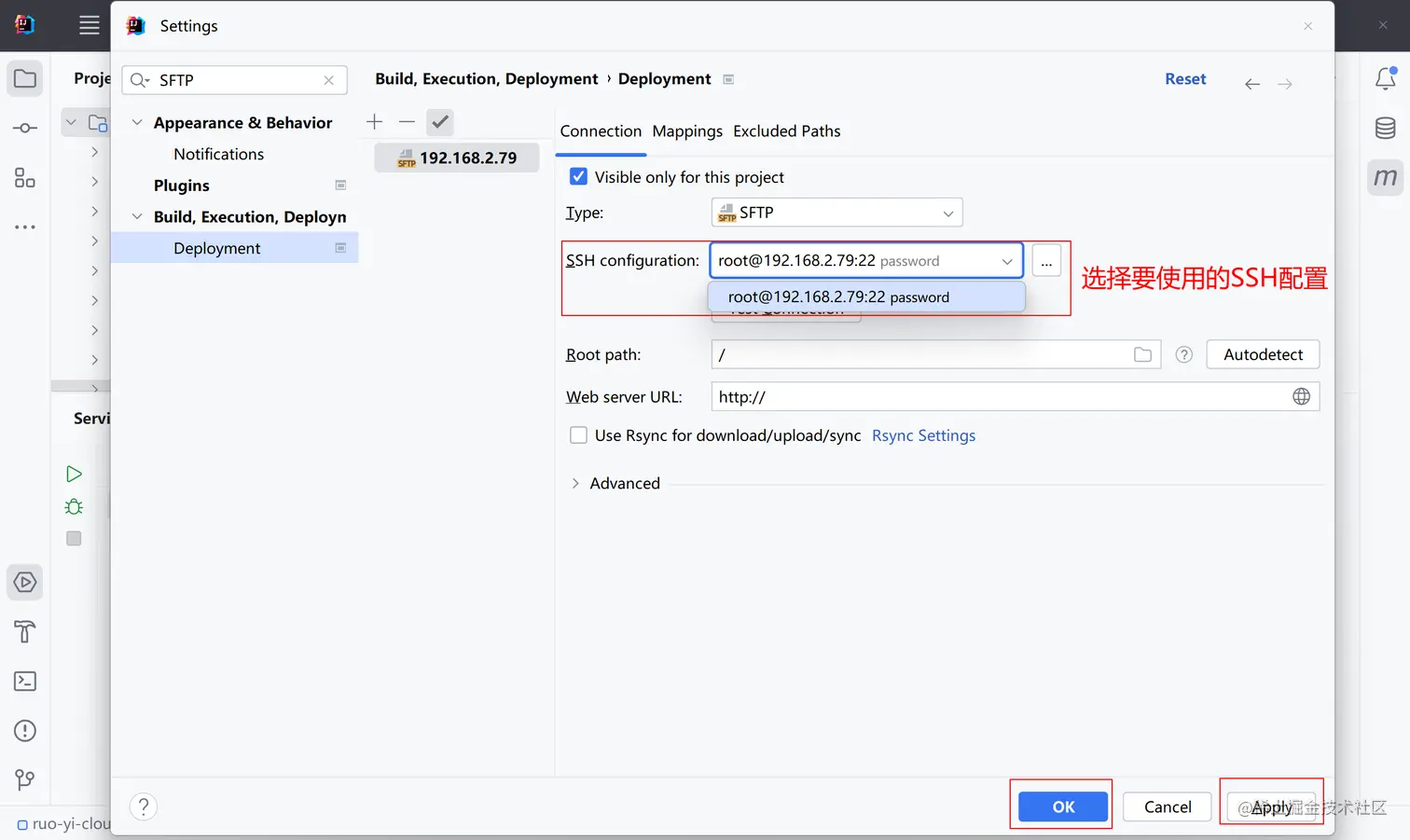Click the Apply button

click(x=1271, y=806)
